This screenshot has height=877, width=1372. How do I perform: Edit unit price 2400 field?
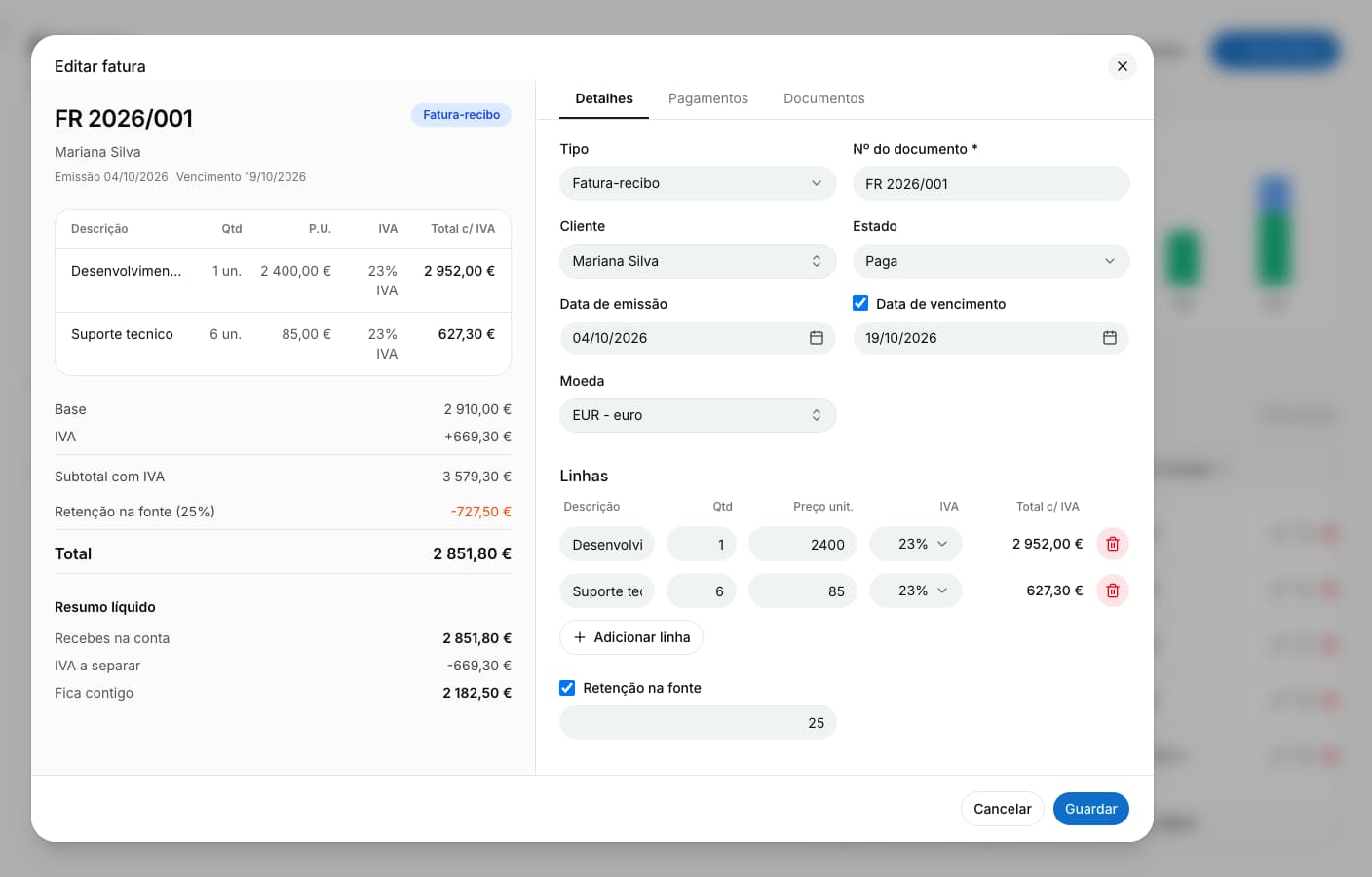tap(803, 544)
